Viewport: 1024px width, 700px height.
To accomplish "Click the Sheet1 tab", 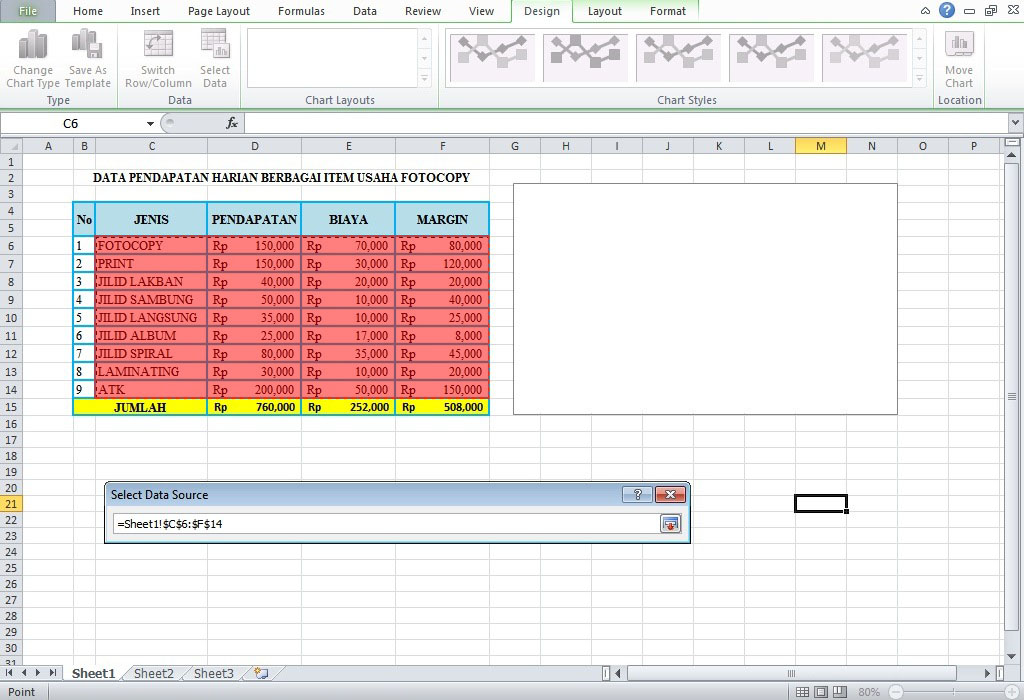I will coord(93,673).
